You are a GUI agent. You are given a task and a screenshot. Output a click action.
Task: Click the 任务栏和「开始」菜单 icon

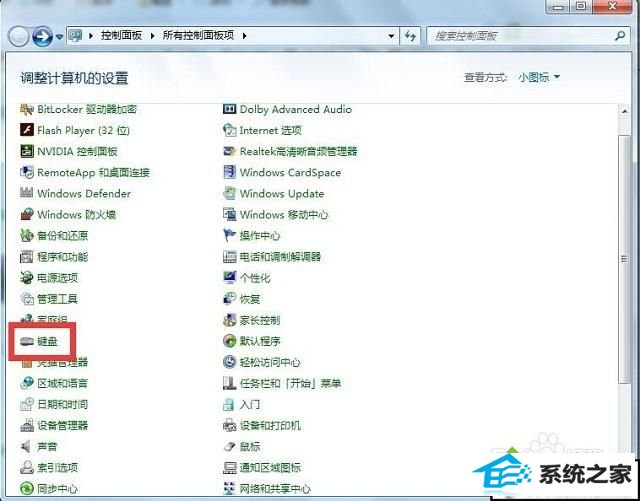(x=229, y=383)
